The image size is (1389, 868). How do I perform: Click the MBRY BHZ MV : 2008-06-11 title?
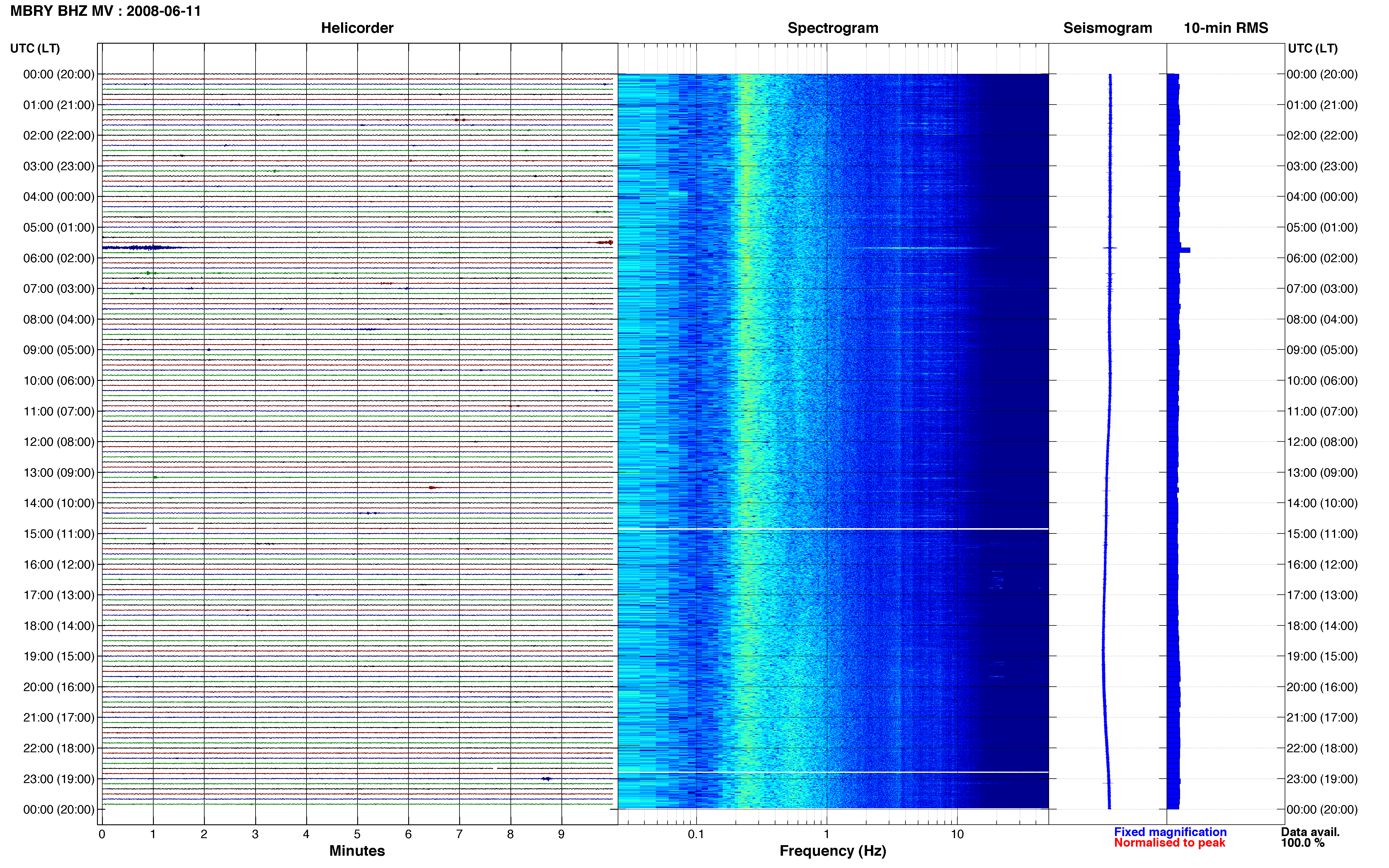click(x=106, y=11)
